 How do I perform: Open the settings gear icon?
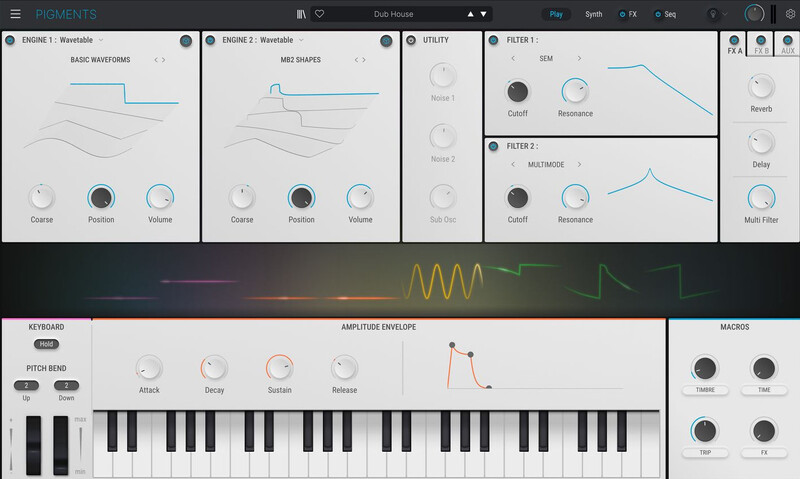click(x=790, y=14)
